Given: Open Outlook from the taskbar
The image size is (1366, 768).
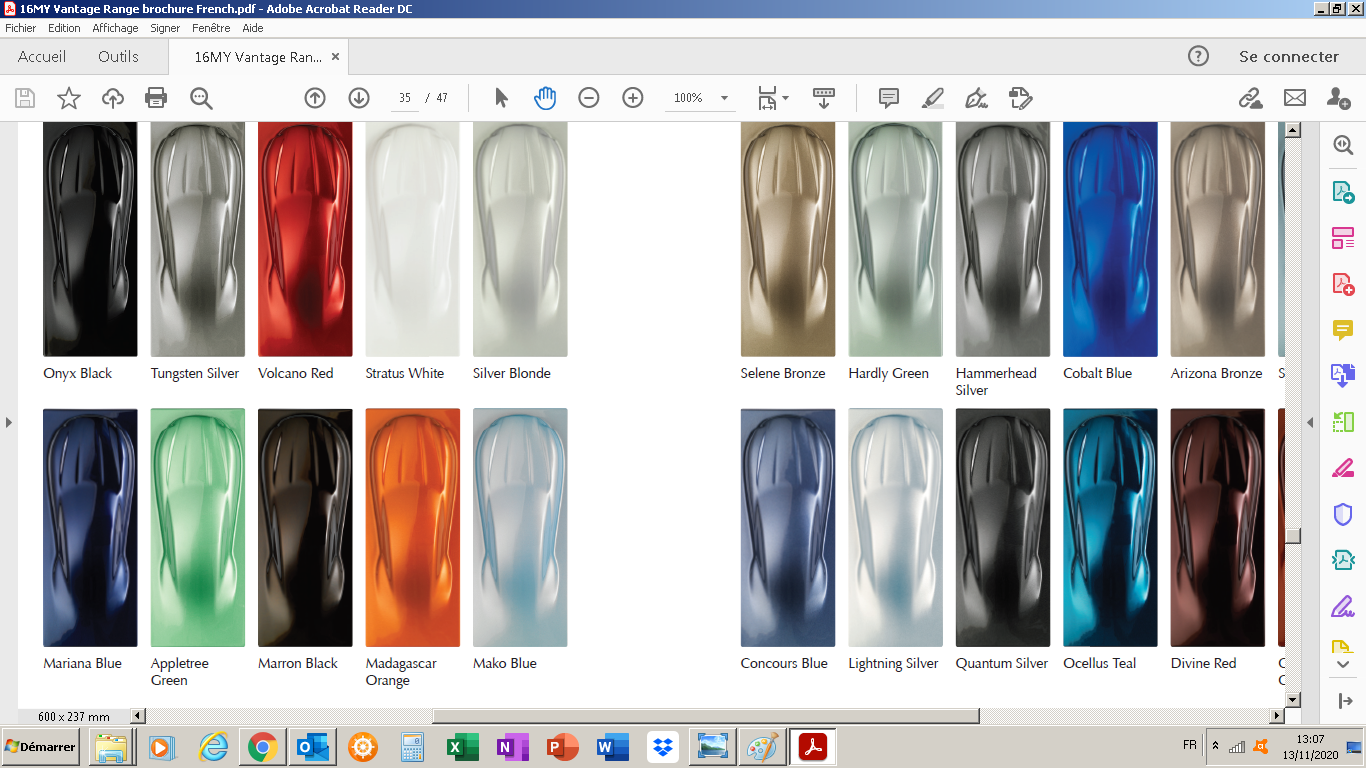Looking at the screenshot, I should click(x=312, y=747).
